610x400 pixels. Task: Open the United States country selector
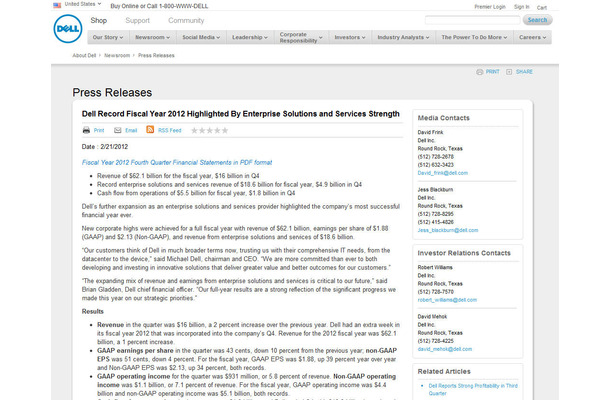pos(82,4)
